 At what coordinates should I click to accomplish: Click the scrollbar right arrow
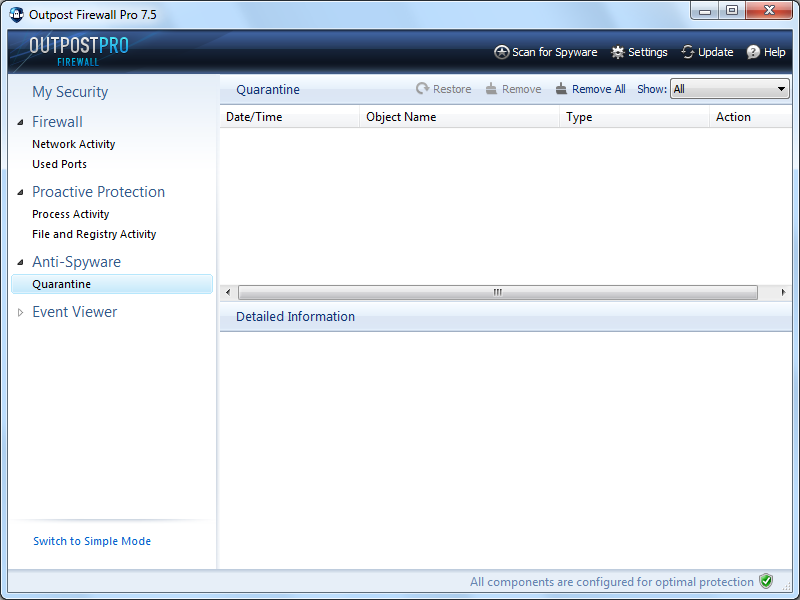coord(783,292)
